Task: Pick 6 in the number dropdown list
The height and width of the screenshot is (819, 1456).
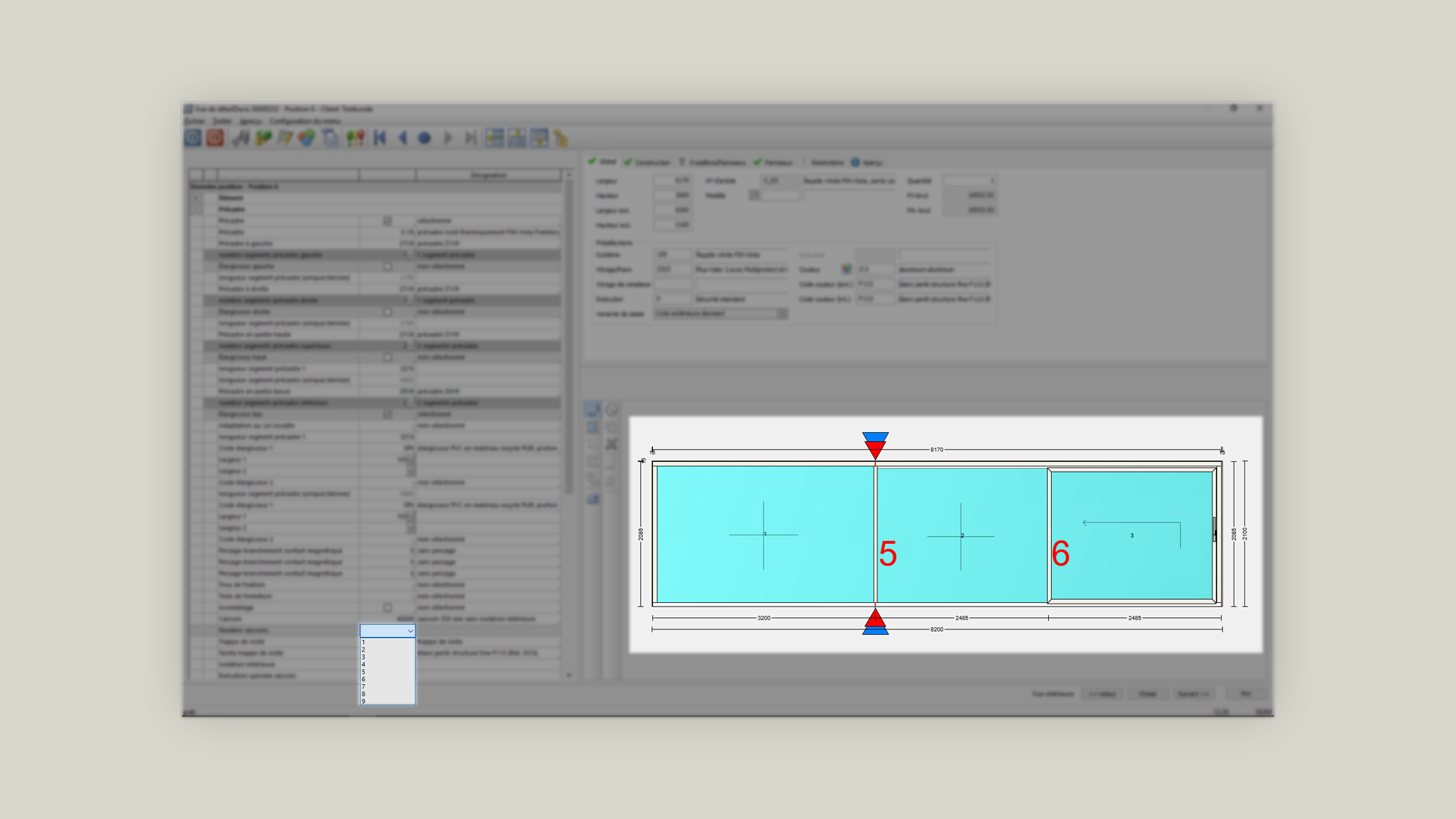Action: pyautogui.click(x=387, y=679)
